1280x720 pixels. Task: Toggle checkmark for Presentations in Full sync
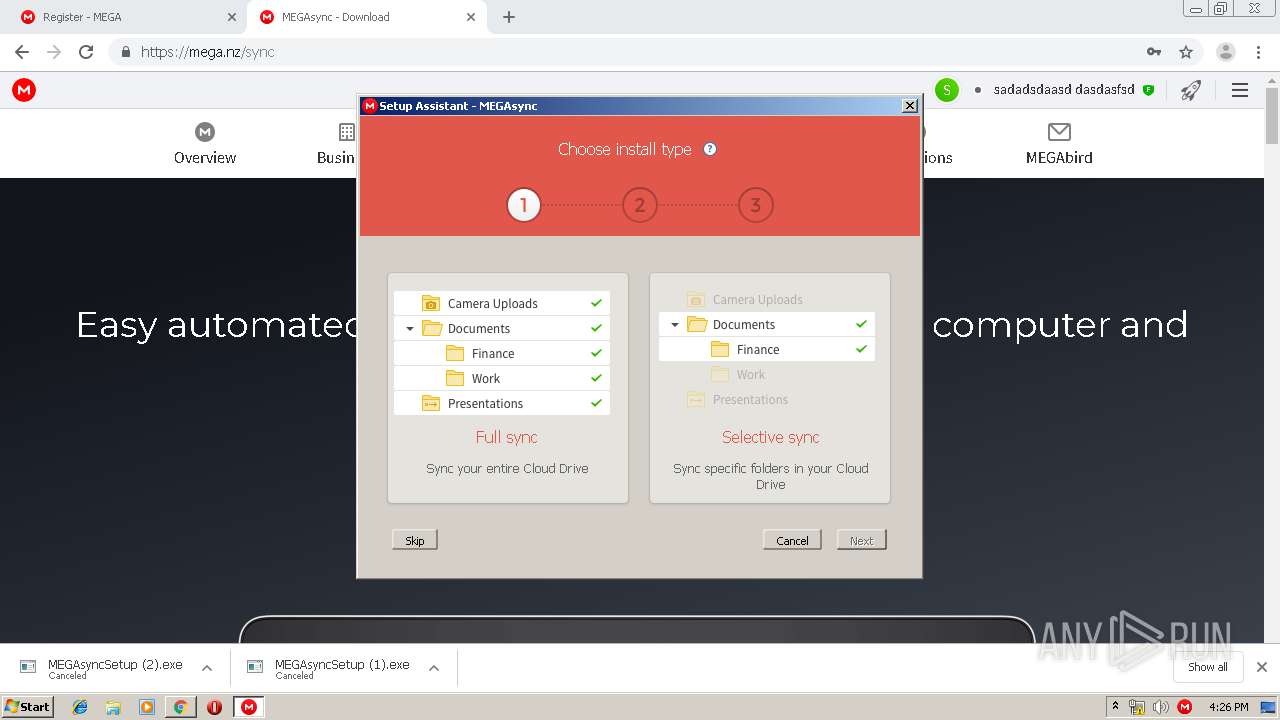(596, 403)
